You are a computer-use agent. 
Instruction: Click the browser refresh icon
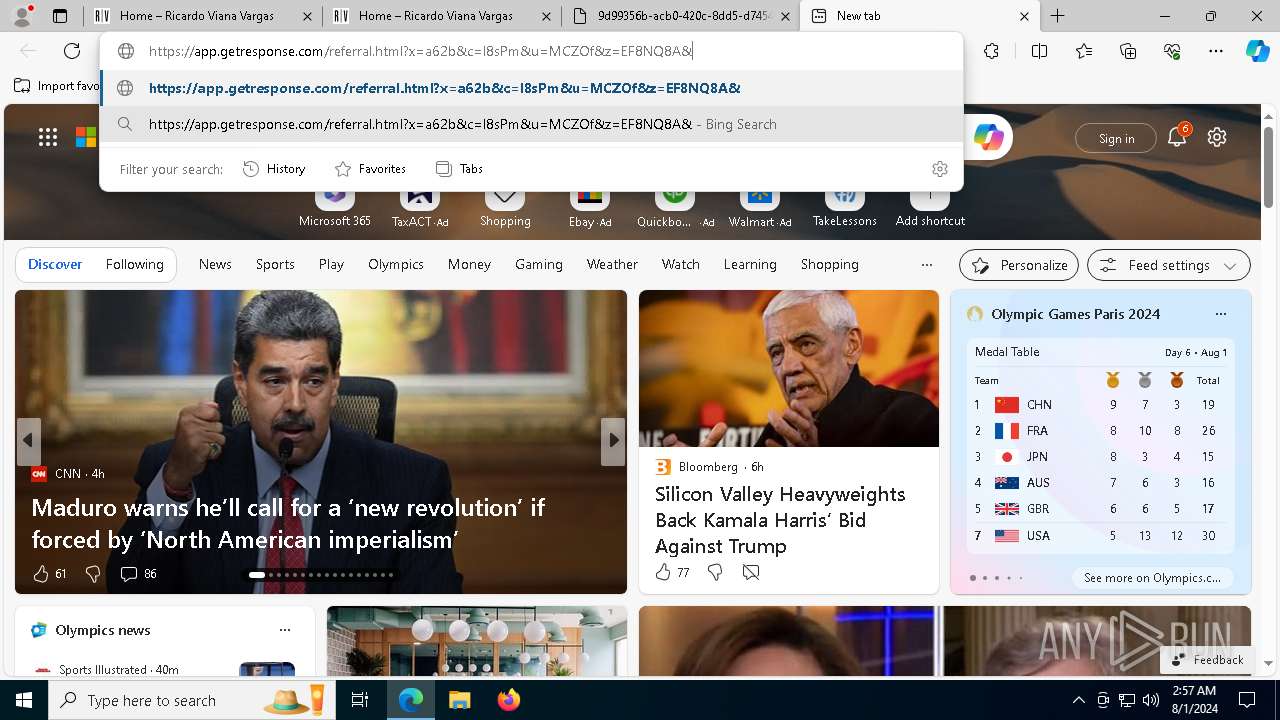click(72, 51)
